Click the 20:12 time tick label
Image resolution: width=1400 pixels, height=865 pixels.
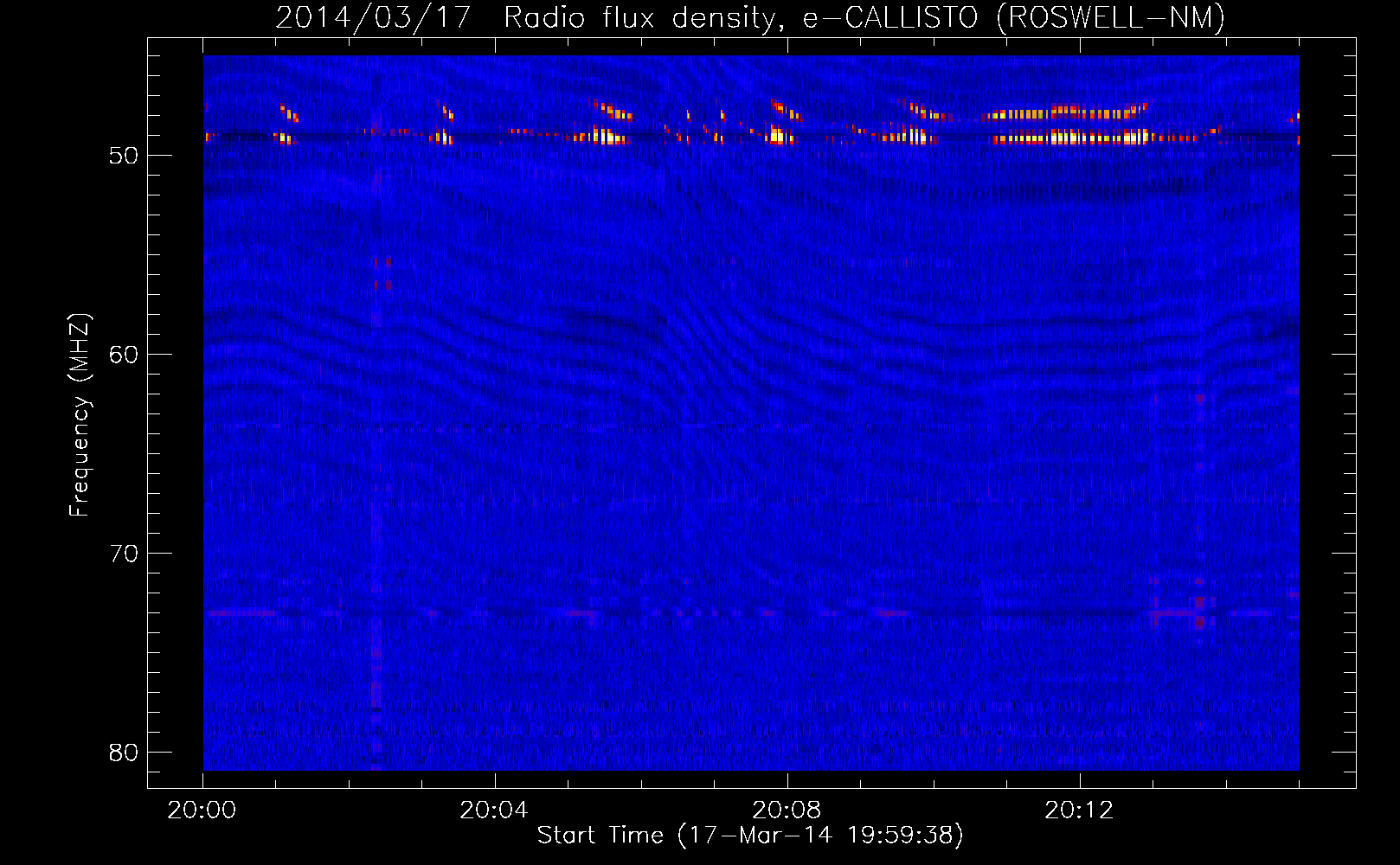[x=1079, y=811]
